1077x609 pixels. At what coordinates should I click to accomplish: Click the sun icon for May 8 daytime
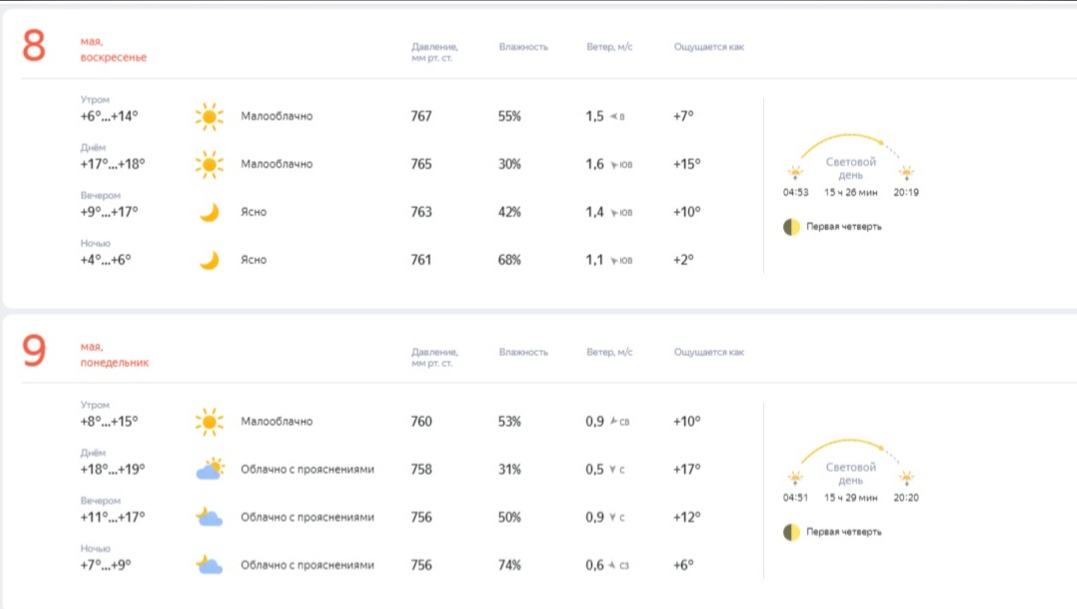point(208,164)
